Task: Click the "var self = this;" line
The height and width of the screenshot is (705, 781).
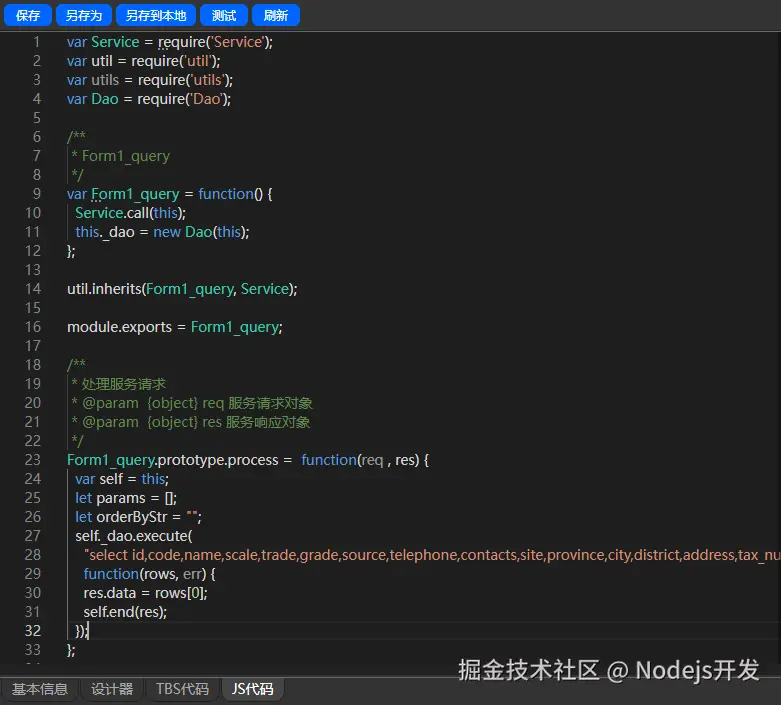Action: (x=122, y=479)
